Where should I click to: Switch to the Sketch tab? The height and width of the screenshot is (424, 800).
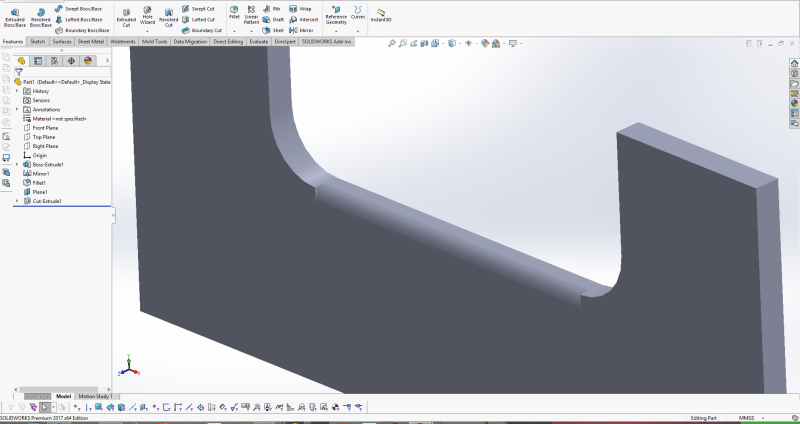click(x=37, y=41)
